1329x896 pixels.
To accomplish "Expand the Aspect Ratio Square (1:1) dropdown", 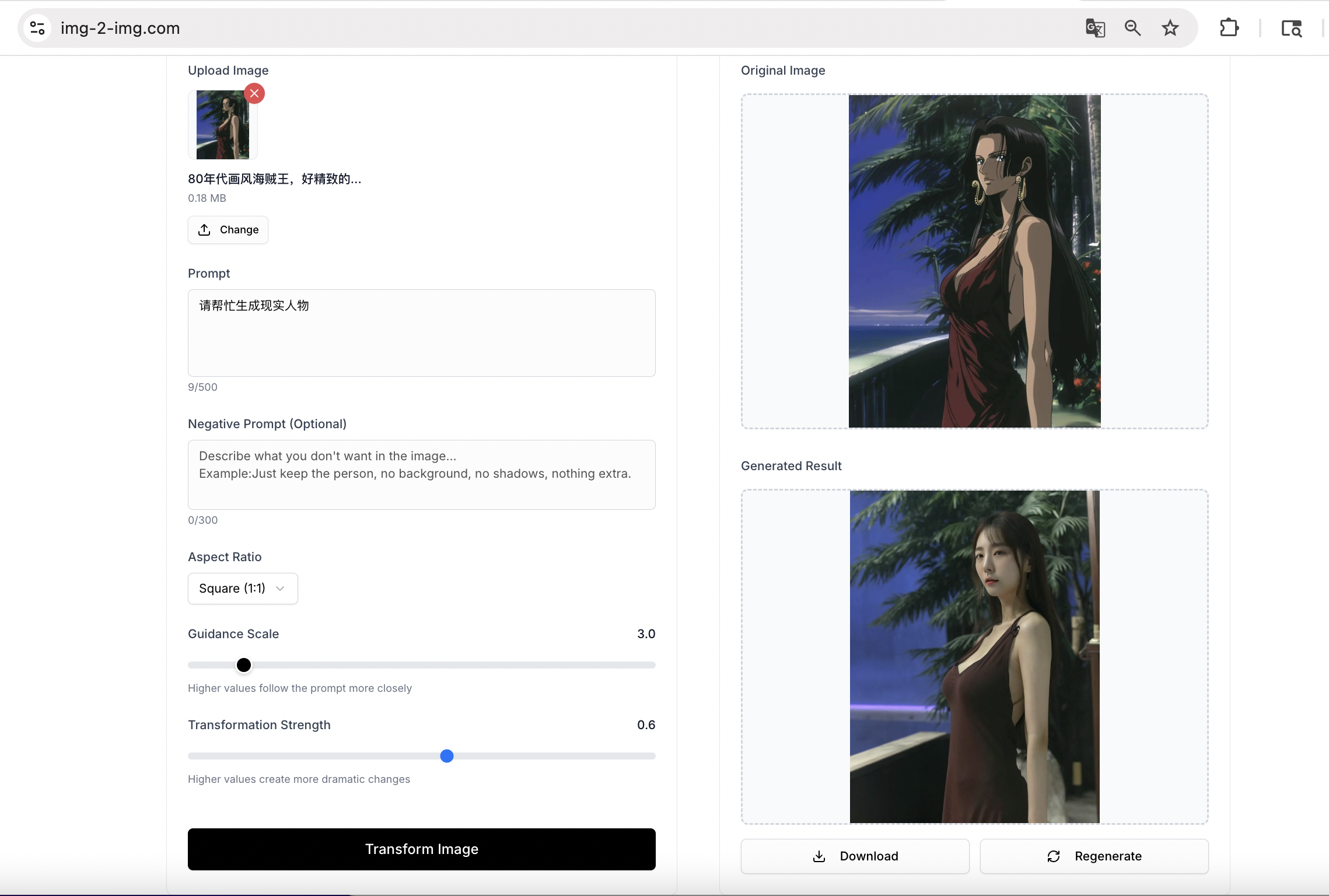I will [243, 589].
